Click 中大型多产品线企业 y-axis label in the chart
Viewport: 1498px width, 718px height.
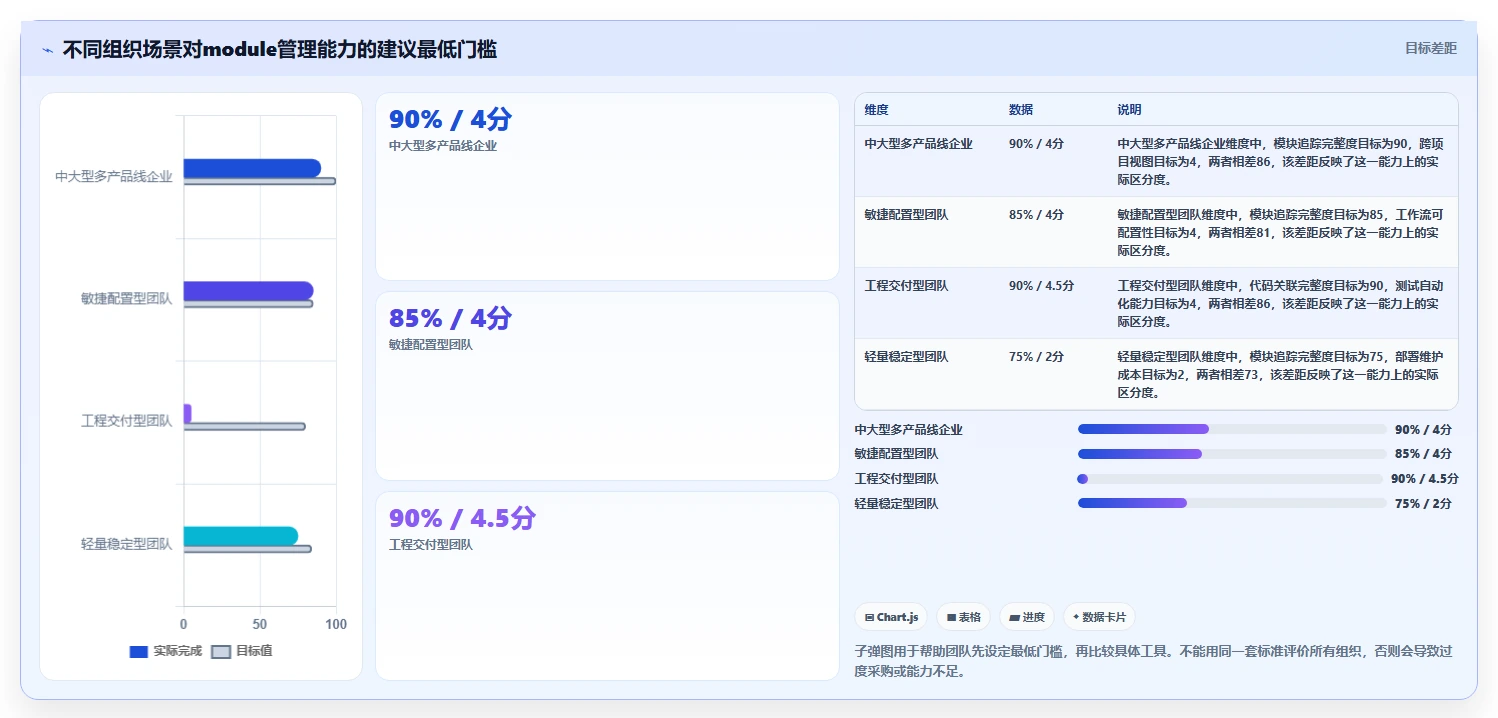[x=114, y=176]
